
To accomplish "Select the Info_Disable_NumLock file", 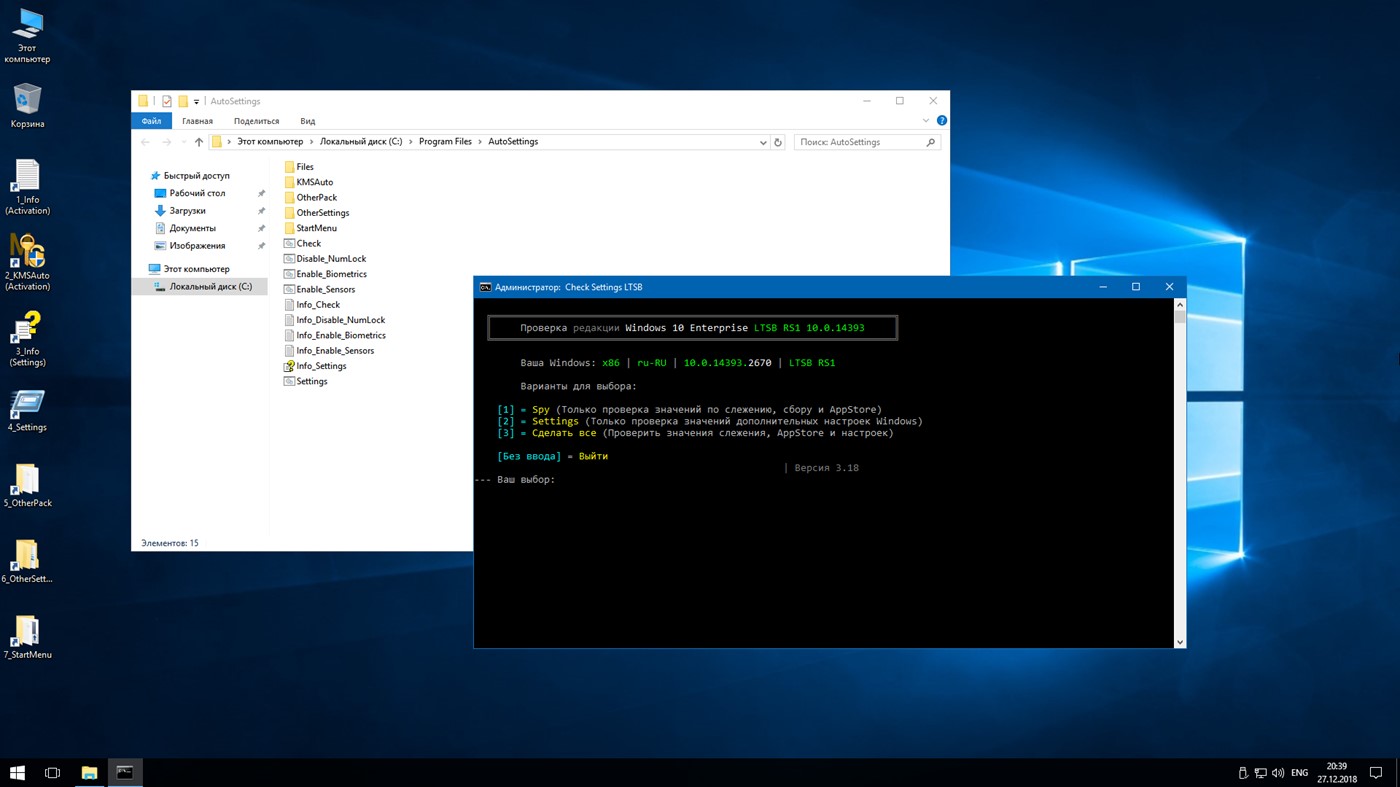I will (x=334, y=320).
